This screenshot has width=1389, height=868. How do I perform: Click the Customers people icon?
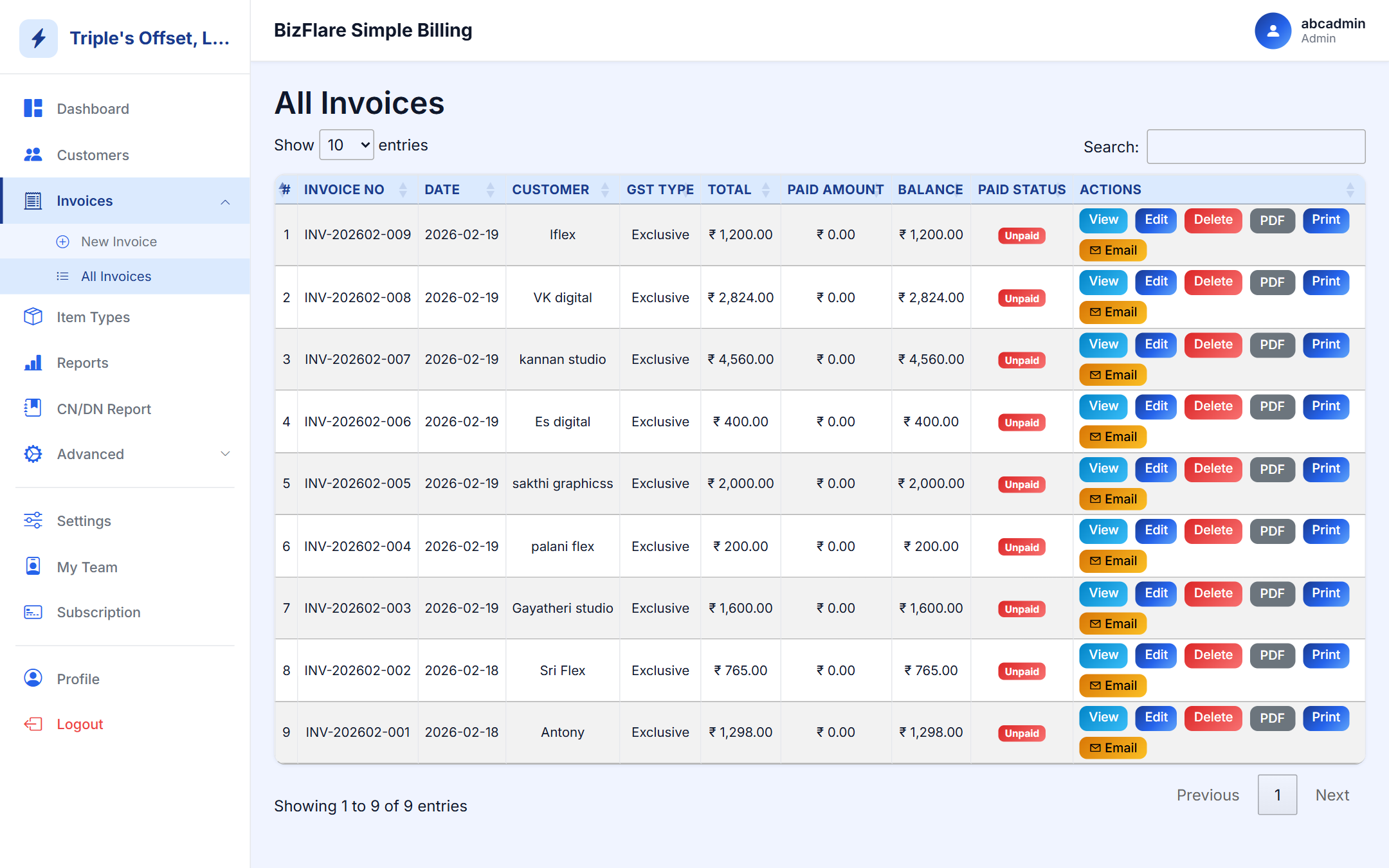(x=33, y=154)
